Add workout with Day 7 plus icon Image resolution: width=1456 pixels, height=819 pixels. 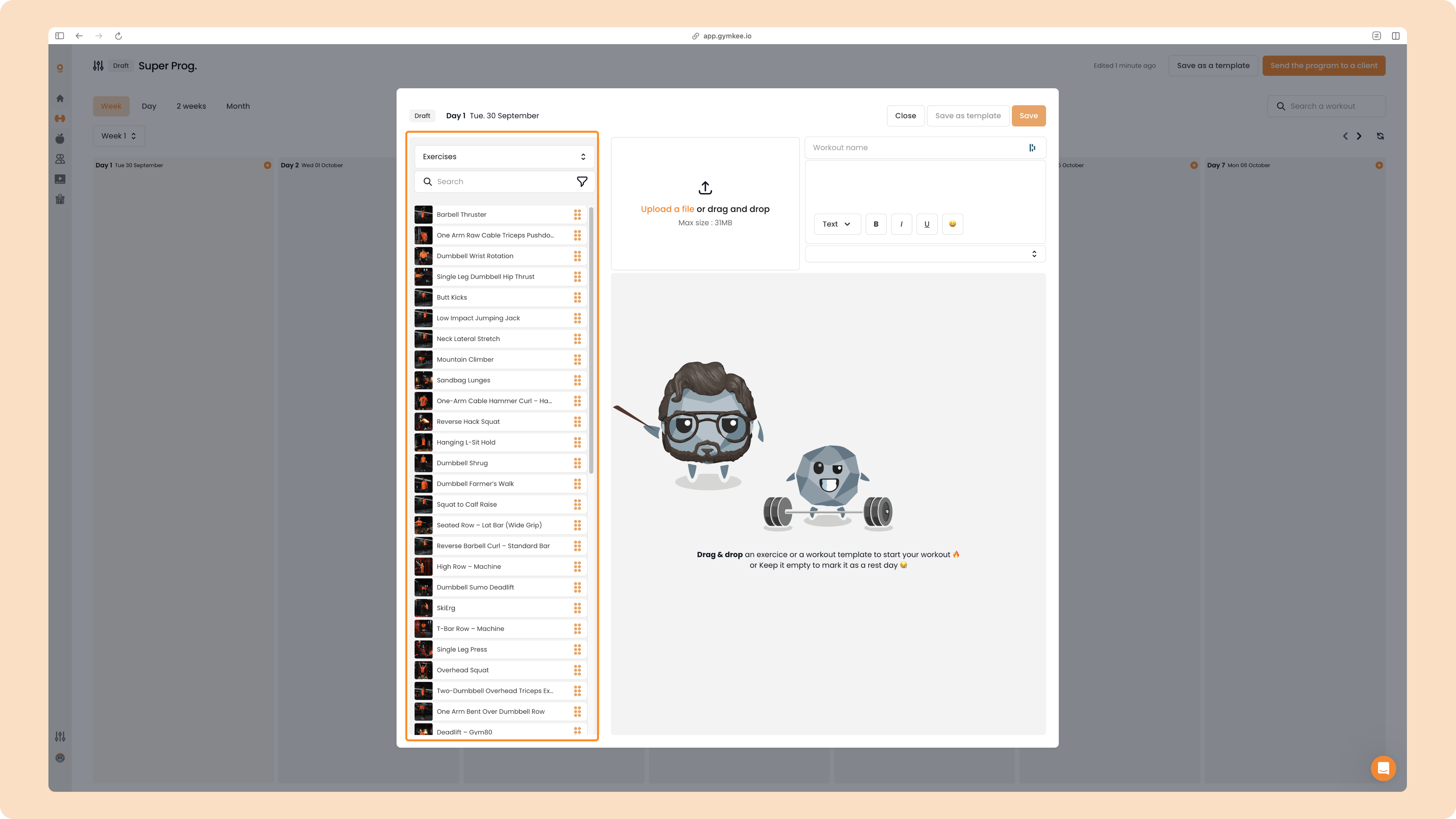(x=1379, y=165)
